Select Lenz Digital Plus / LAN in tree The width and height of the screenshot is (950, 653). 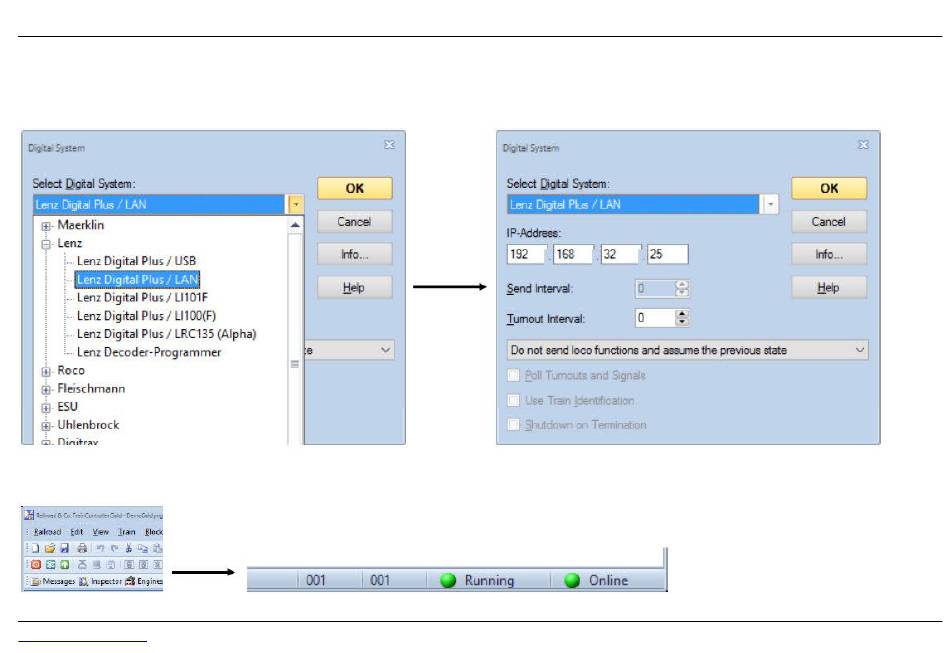[138, 279]
